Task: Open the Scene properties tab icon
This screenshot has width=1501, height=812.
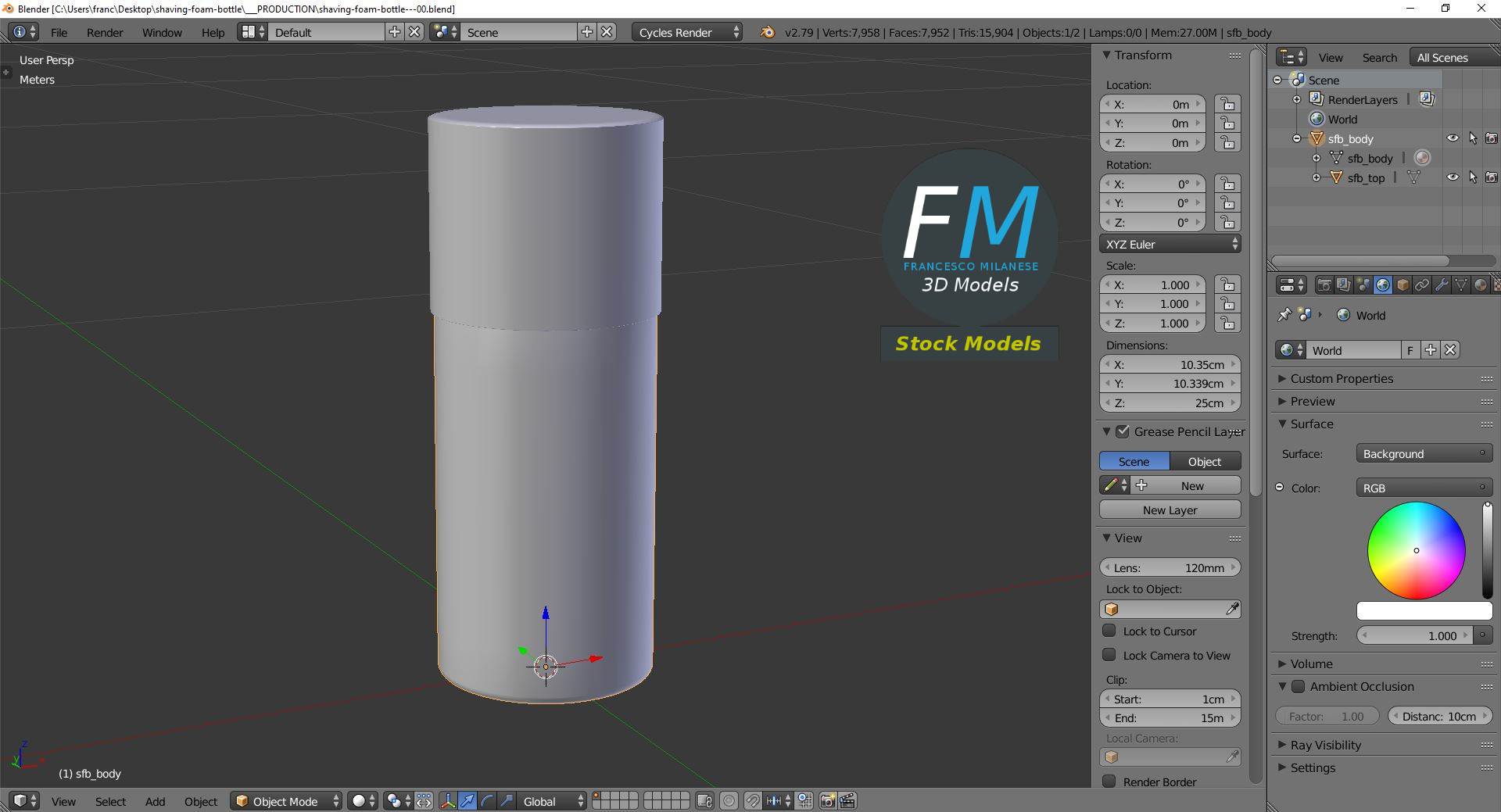Action: click(1363, 285)
